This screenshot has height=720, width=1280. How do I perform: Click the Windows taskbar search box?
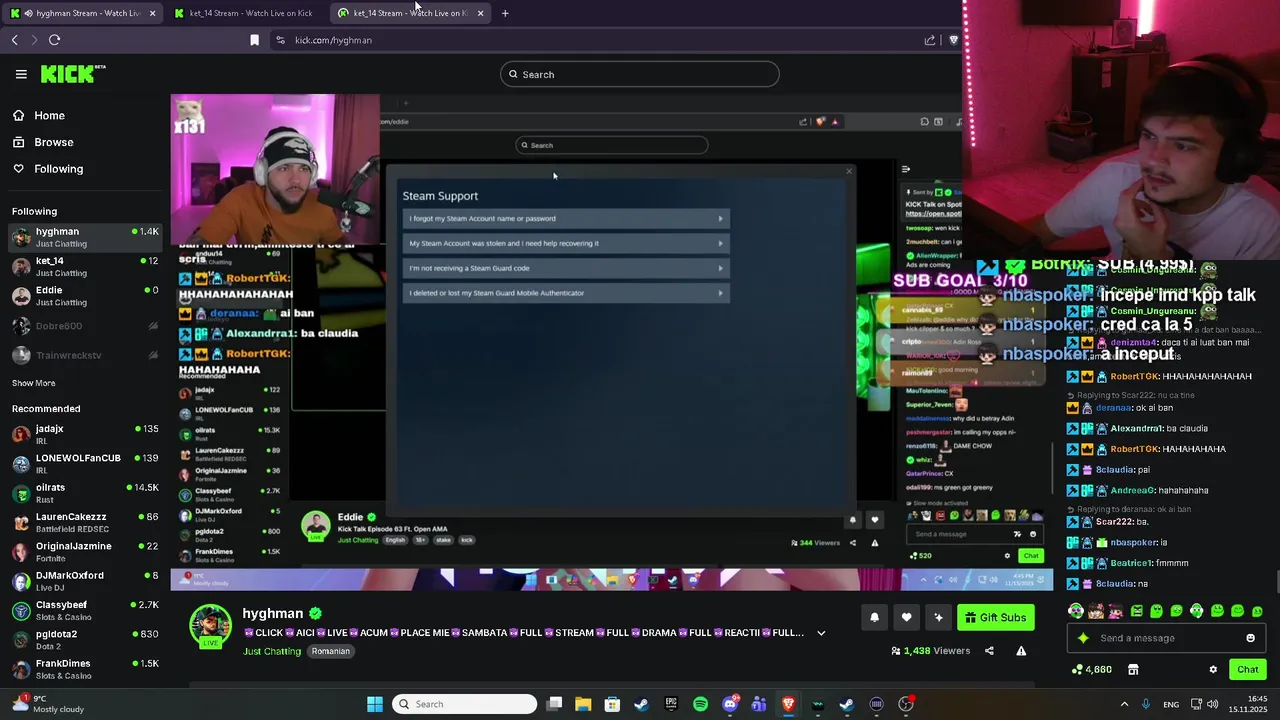[x=464, y=704]
